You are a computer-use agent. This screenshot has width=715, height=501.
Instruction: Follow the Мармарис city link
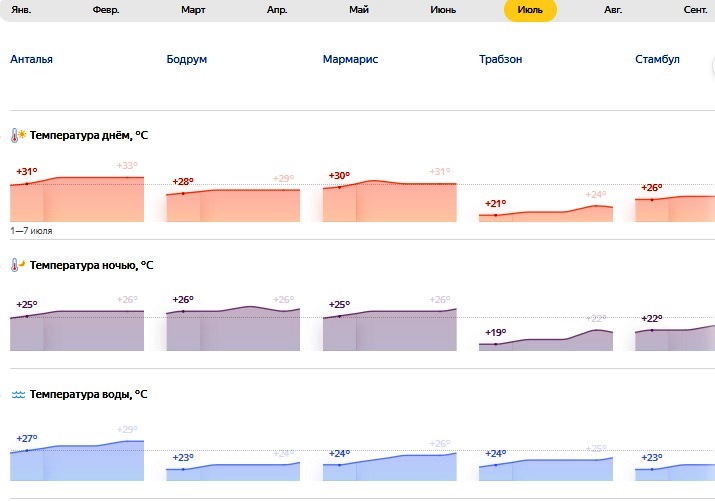[x=350, y=59]
